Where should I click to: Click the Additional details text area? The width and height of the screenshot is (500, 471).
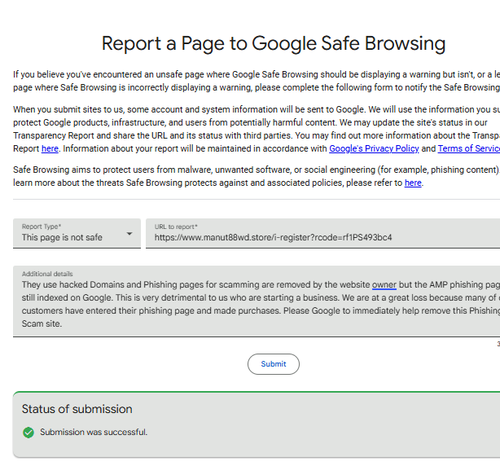tap(256, 301)
